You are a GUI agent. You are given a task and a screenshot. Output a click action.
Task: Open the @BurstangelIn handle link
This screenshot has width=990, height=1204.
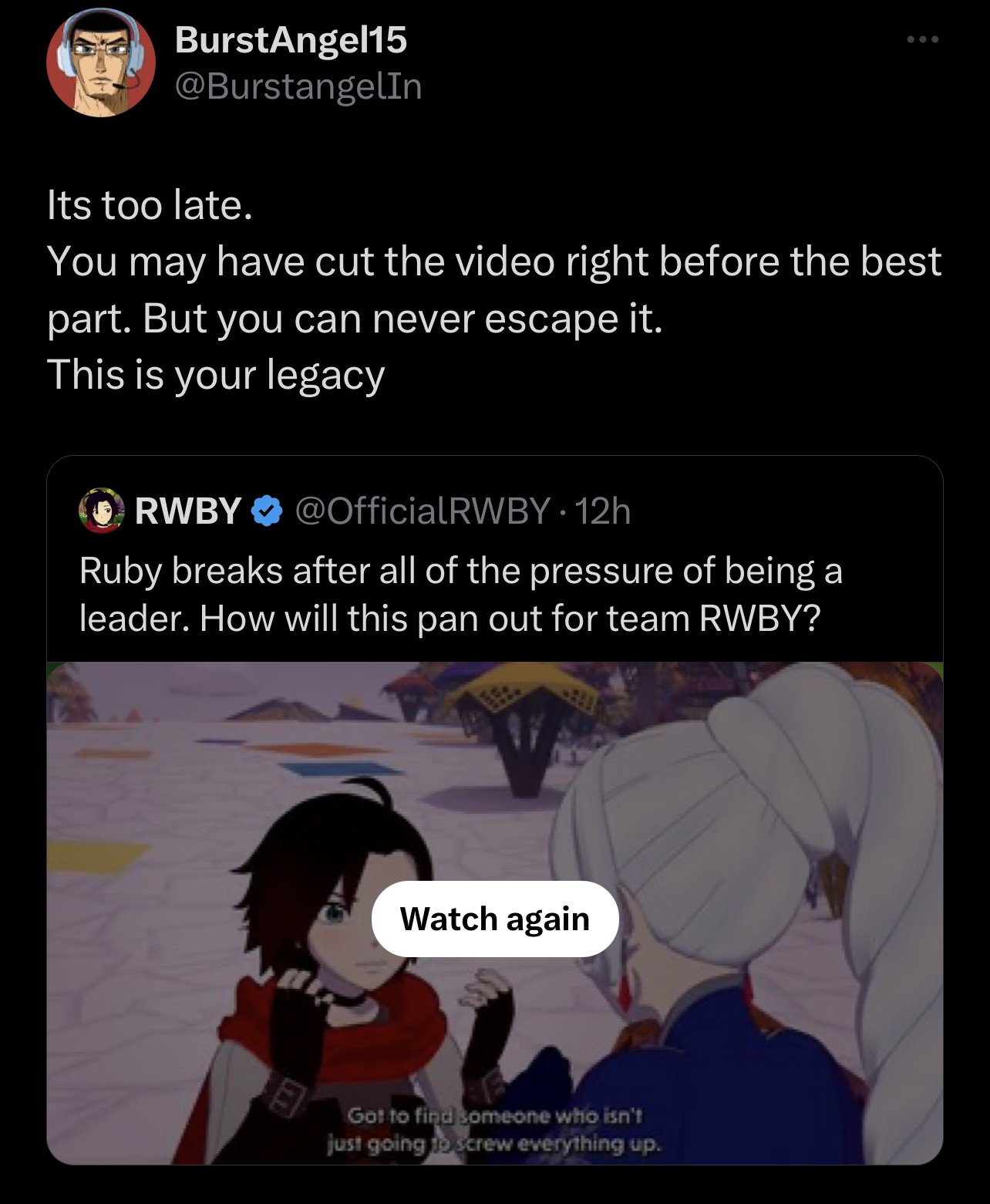(x=298, y=86)
